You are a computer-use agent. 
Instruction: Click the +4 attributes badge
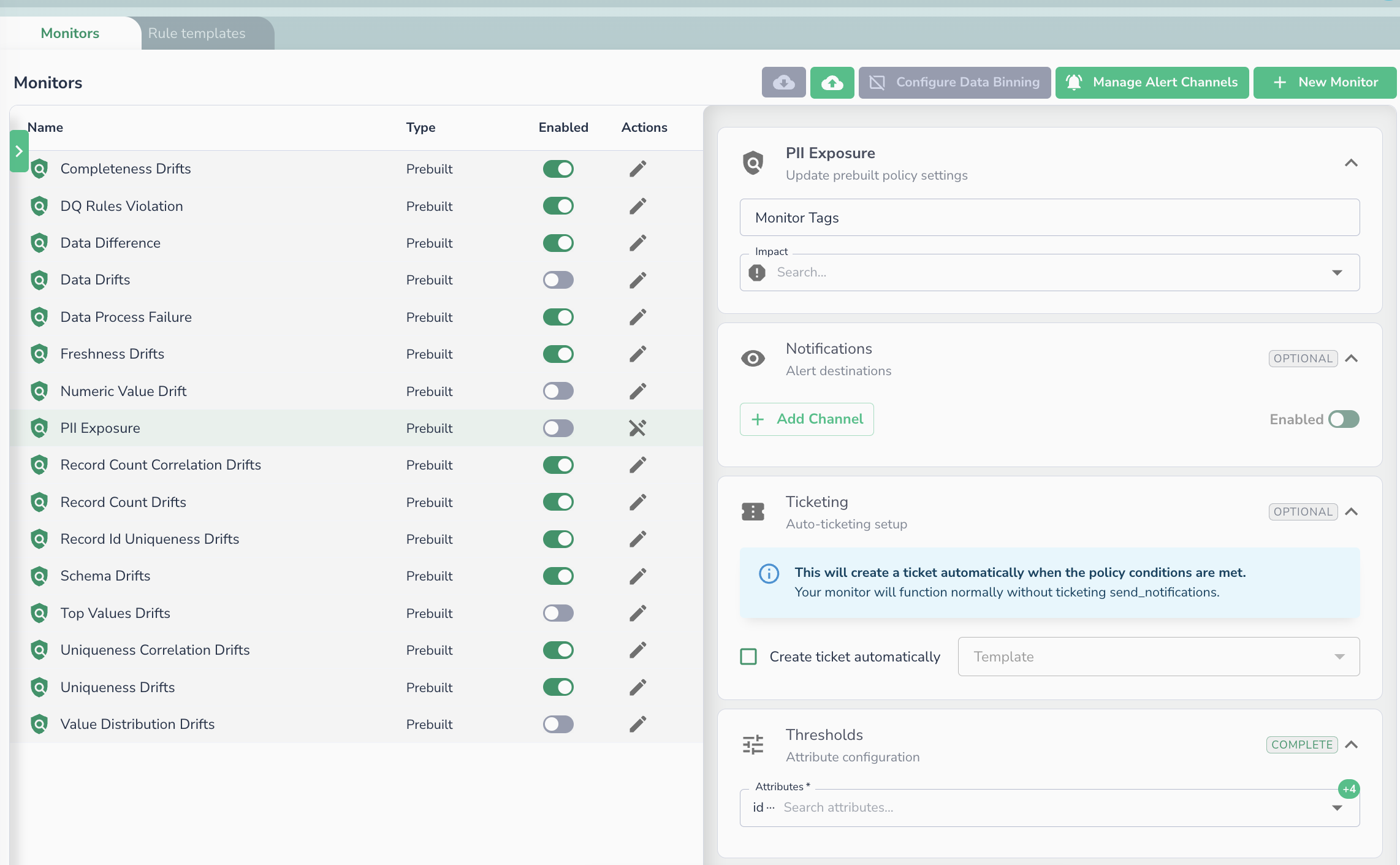1349,789
